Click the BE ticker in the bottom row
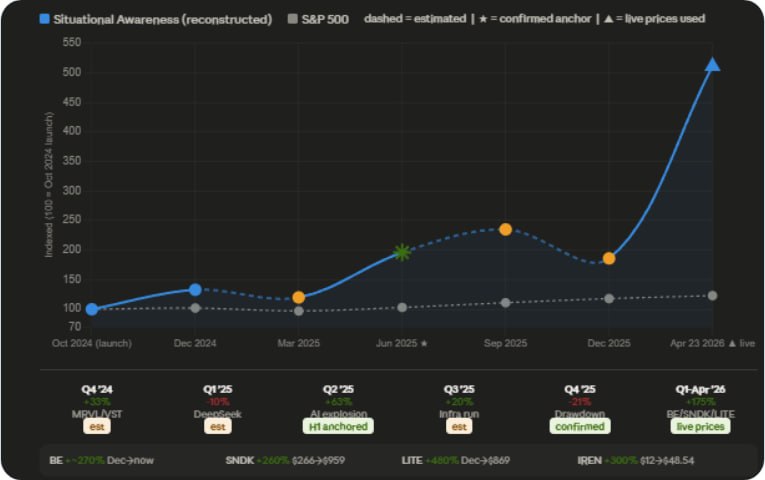Viewport: 765px width, 480px height. [x=56, y=460]
